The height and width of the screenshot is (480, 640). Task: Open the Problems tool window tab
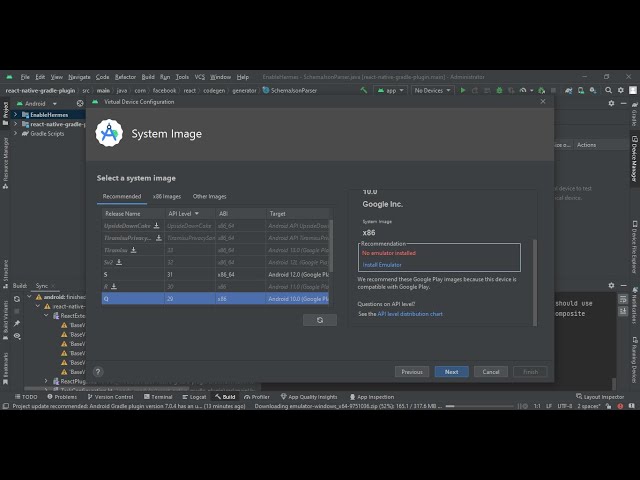(x=62, y=397)
